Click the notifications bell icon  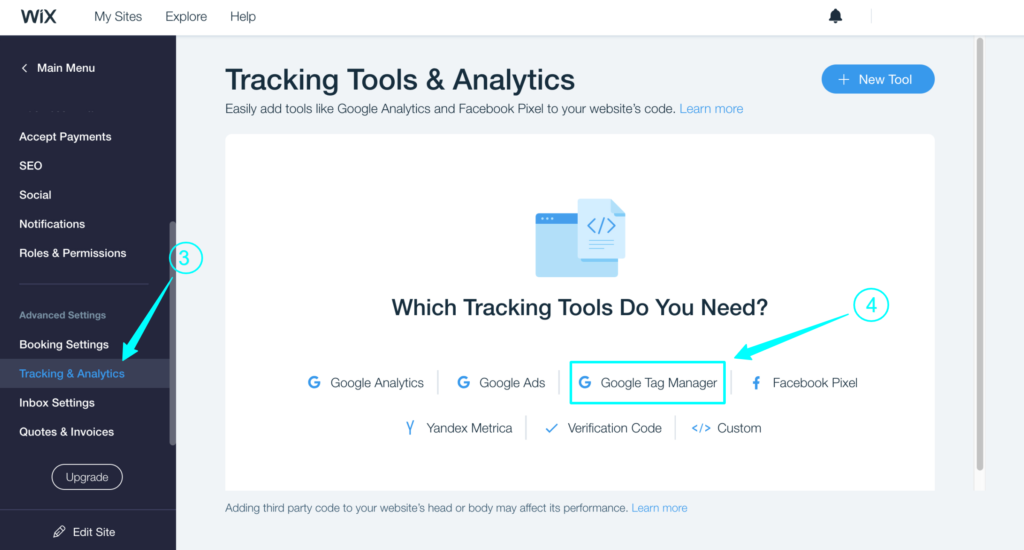point(836,16)
